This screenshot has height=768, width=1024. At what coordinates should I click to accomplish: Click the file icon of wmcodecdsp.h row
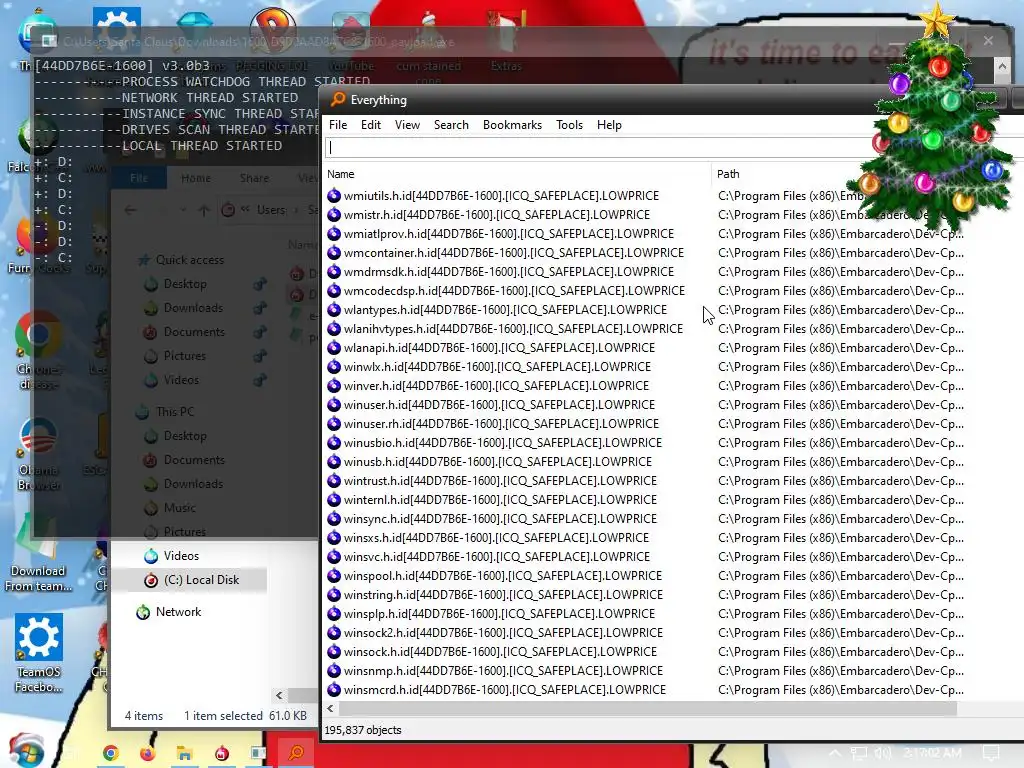tap(334, 290)
